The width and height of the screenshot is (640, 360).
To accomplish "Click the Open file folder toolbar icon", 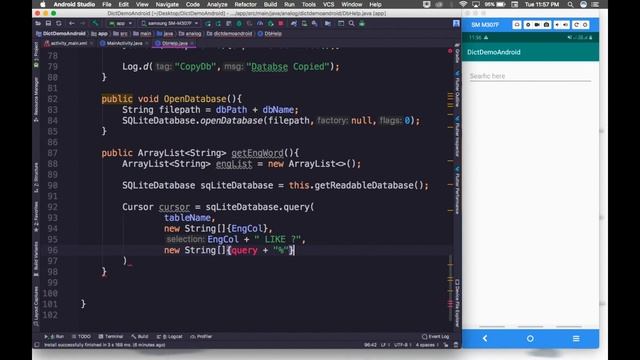I will [38, 24].
